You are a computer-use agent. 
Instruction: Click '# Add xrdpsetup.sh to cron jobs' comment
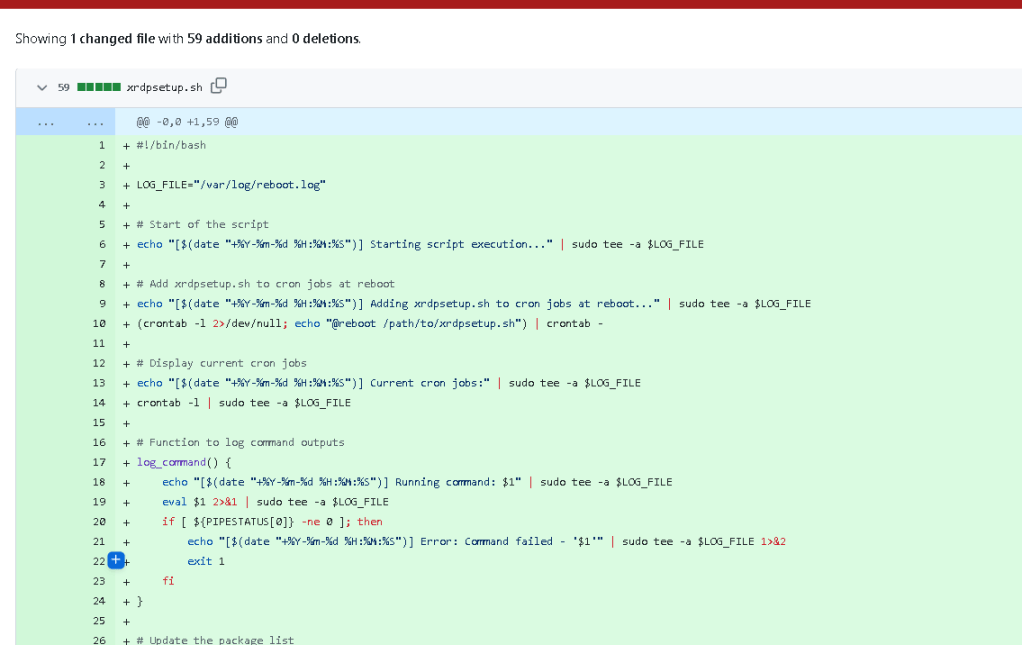[266, 284]
